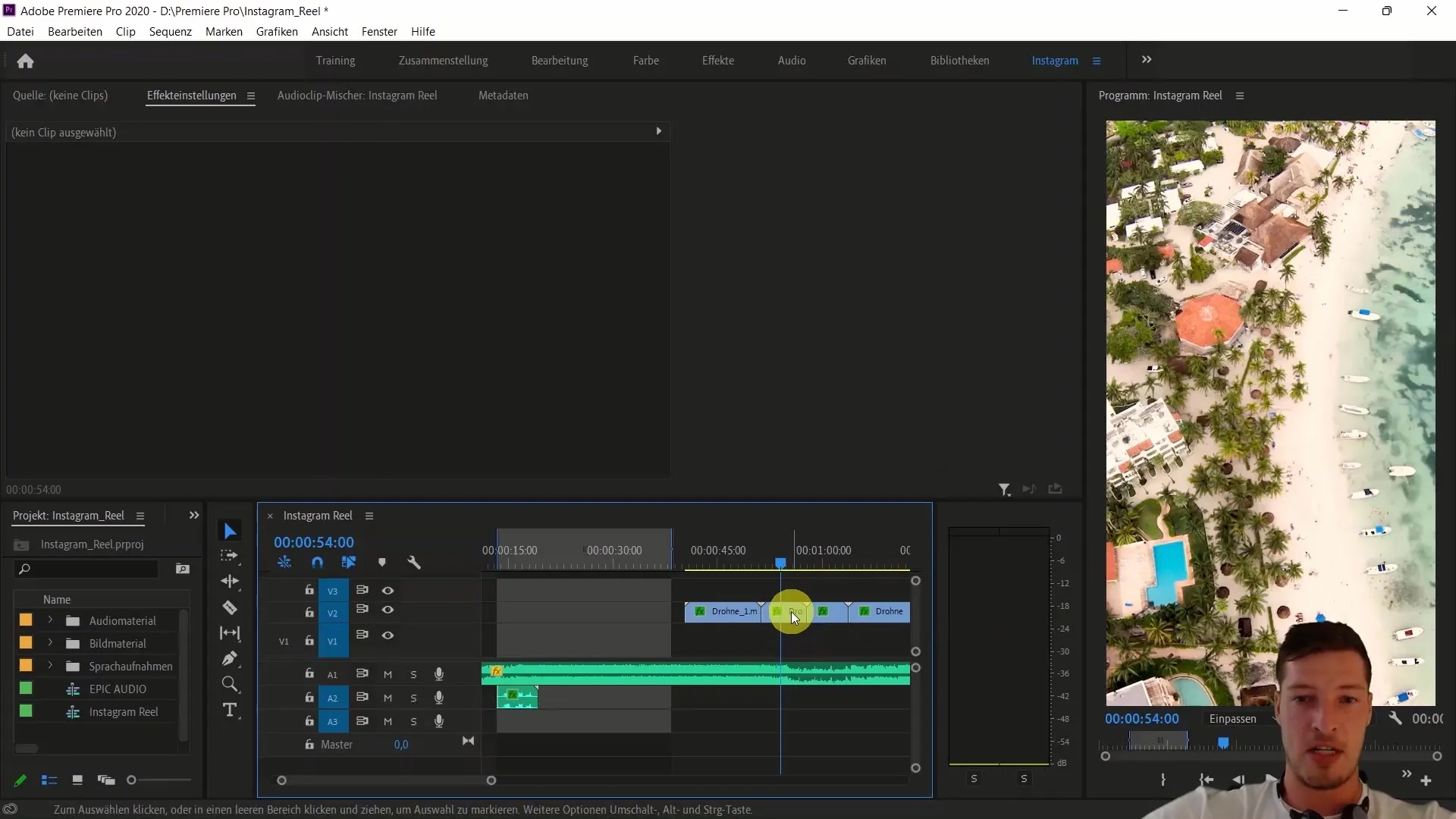This screenshot has height=819, width=1456.
Task: Select the Selection tool arrow
Action: 230,531
